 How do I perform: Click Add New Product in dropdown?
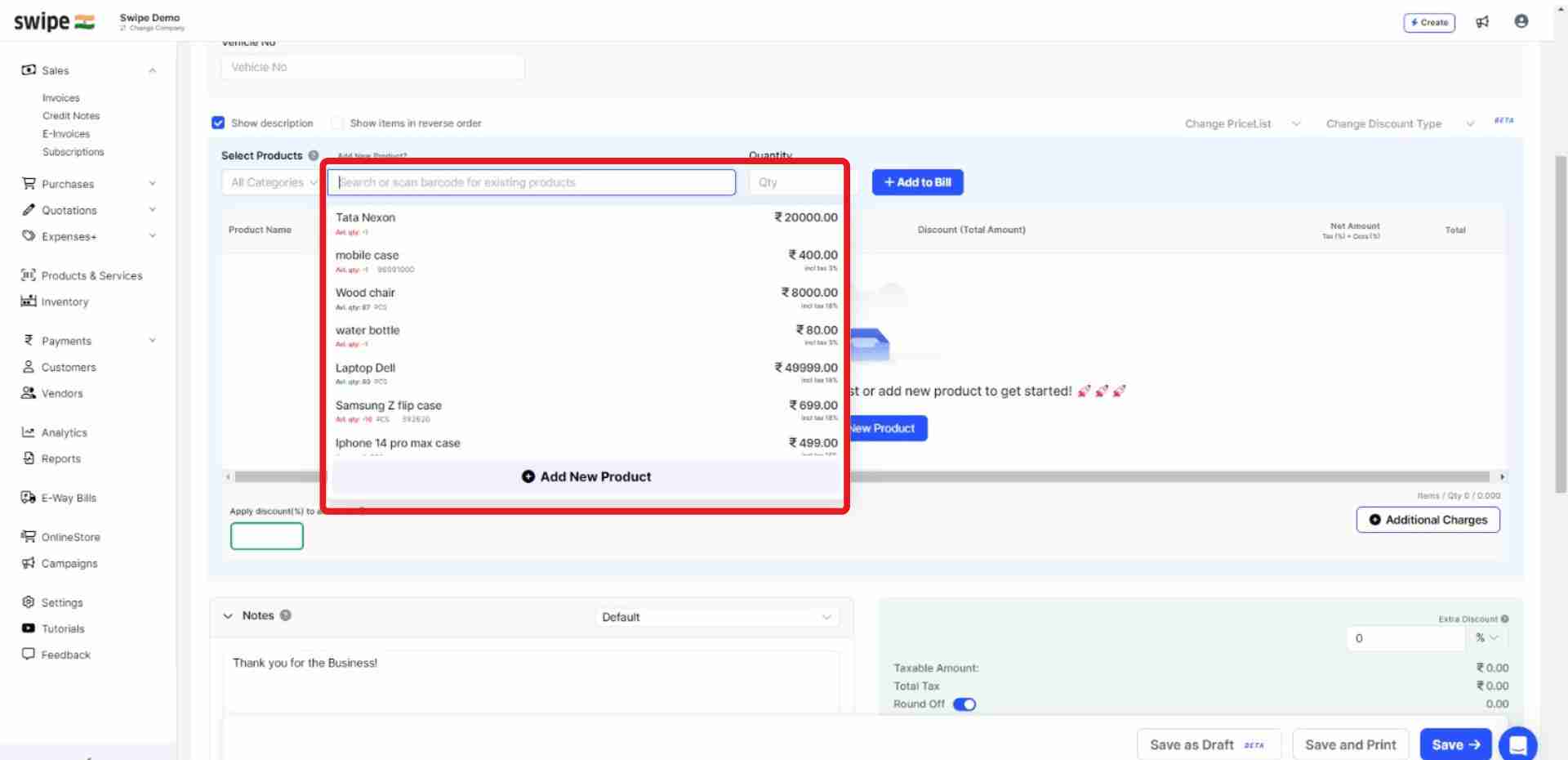[x=586, y=476]
